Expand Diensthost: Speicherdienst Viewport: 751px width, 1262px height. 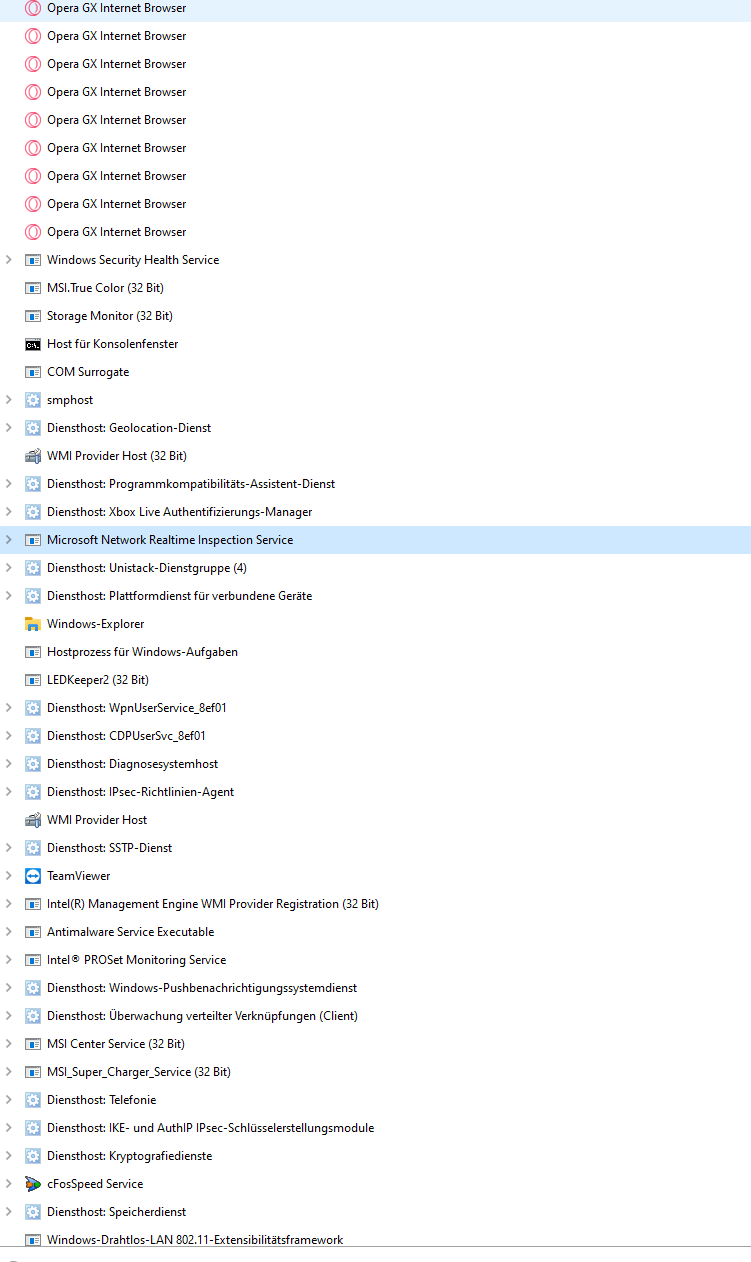(x=9, y=1212)
